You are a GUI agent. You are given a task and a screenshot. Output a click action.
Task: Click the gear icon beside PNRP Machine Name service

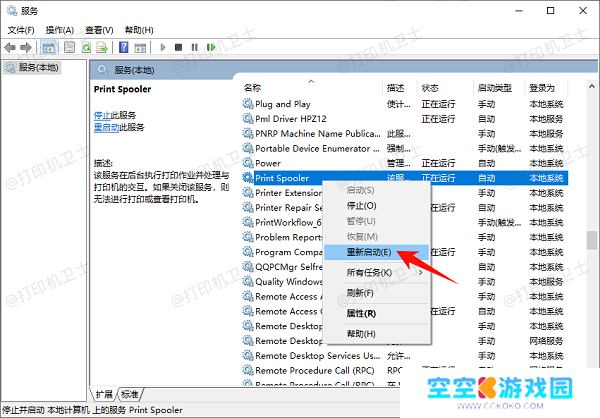click(x=248, y=134)
